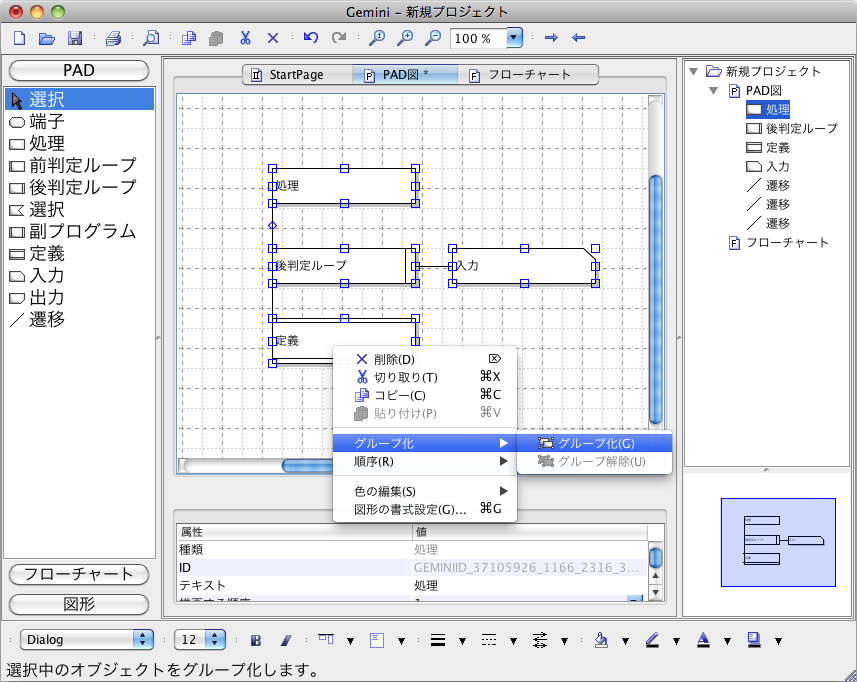Select the 前判定ループ shape tool

[80, 165]
